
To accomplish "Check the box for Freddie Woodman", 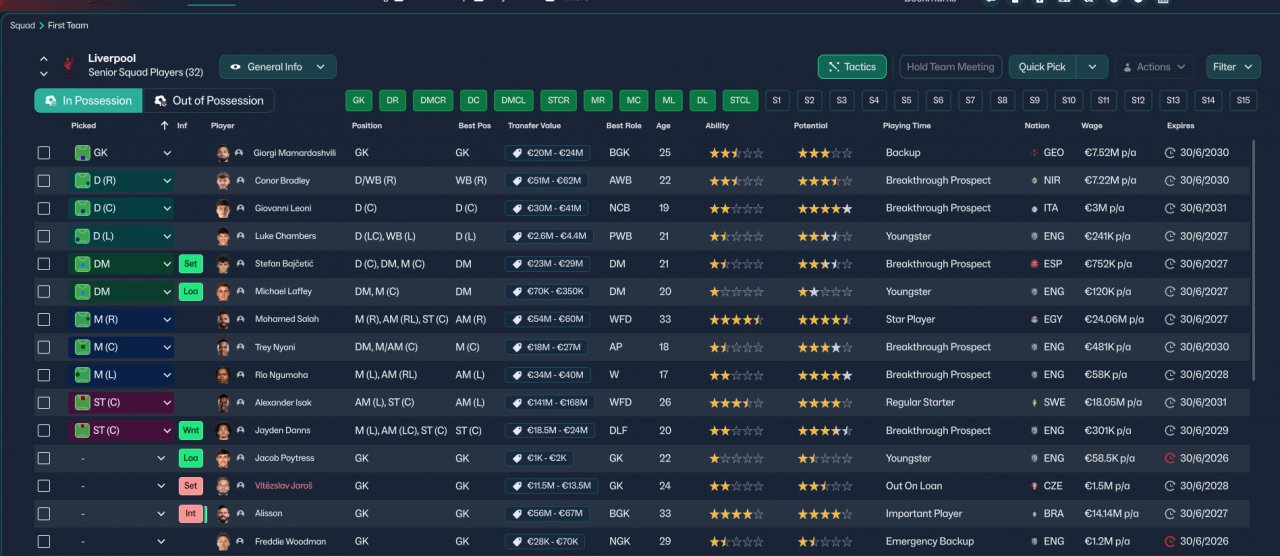I will pos(43,542).
